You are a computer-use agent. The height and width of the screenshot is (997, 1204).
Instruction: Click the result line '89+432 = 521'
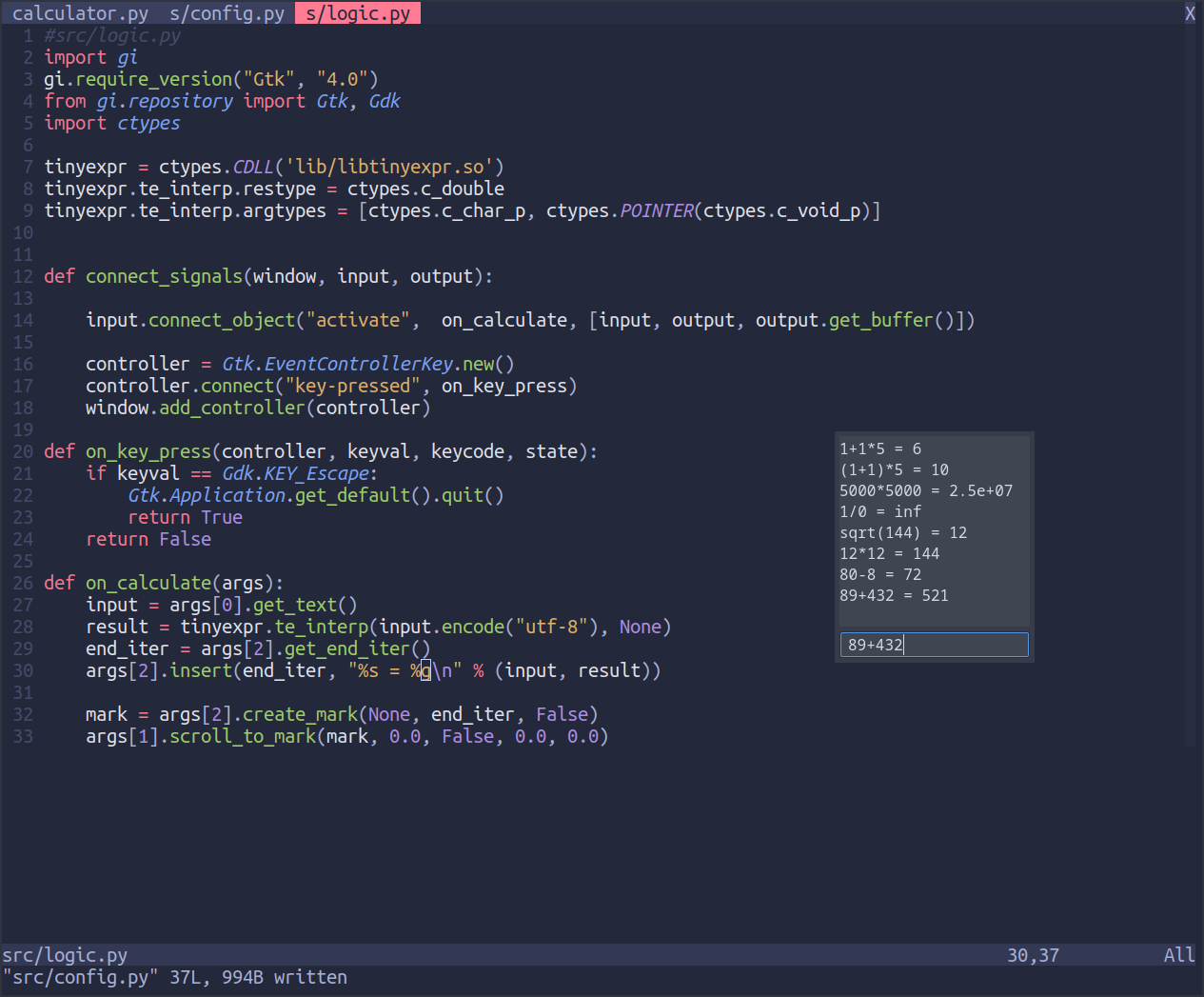pyautogui.click(x=894, y=595)
